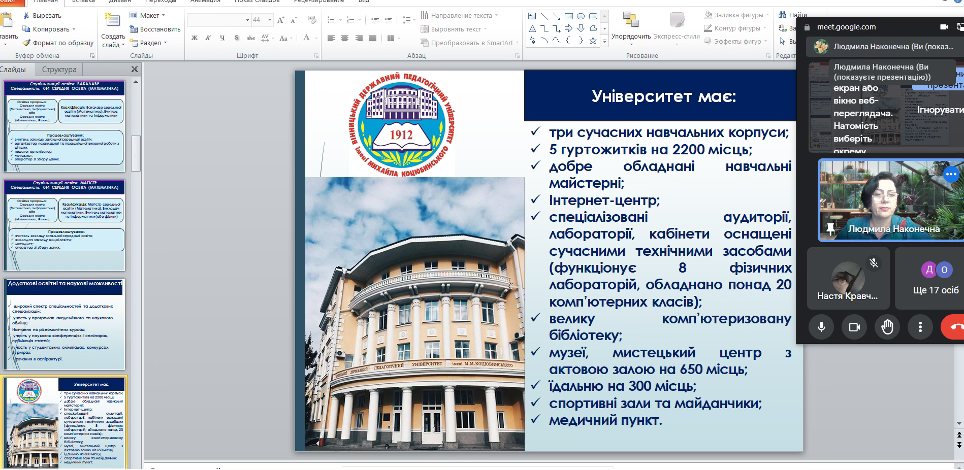Viewport: 964px width, 470px height.
Task: Click the Meet camera toggle button
Action: coord(854,327)
